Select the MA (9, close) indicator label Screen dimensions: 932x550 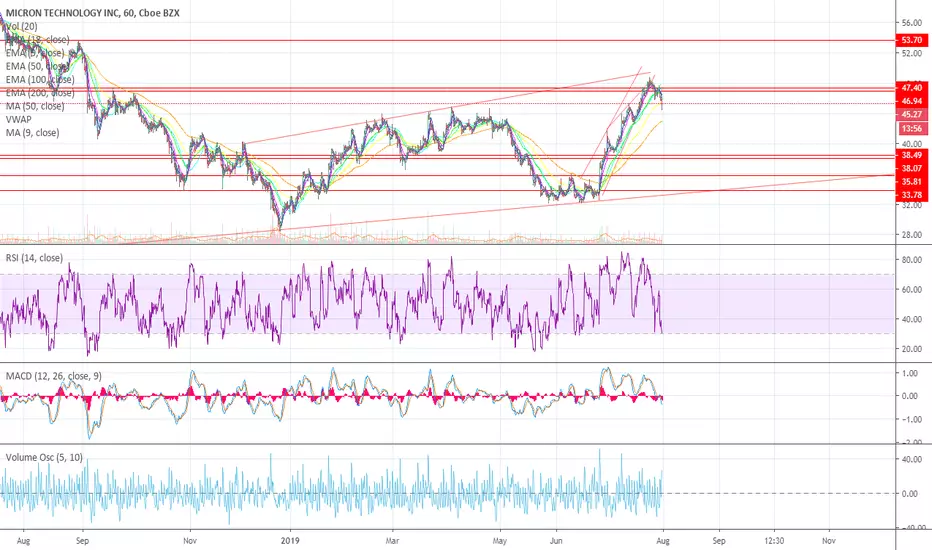point(33,133)
